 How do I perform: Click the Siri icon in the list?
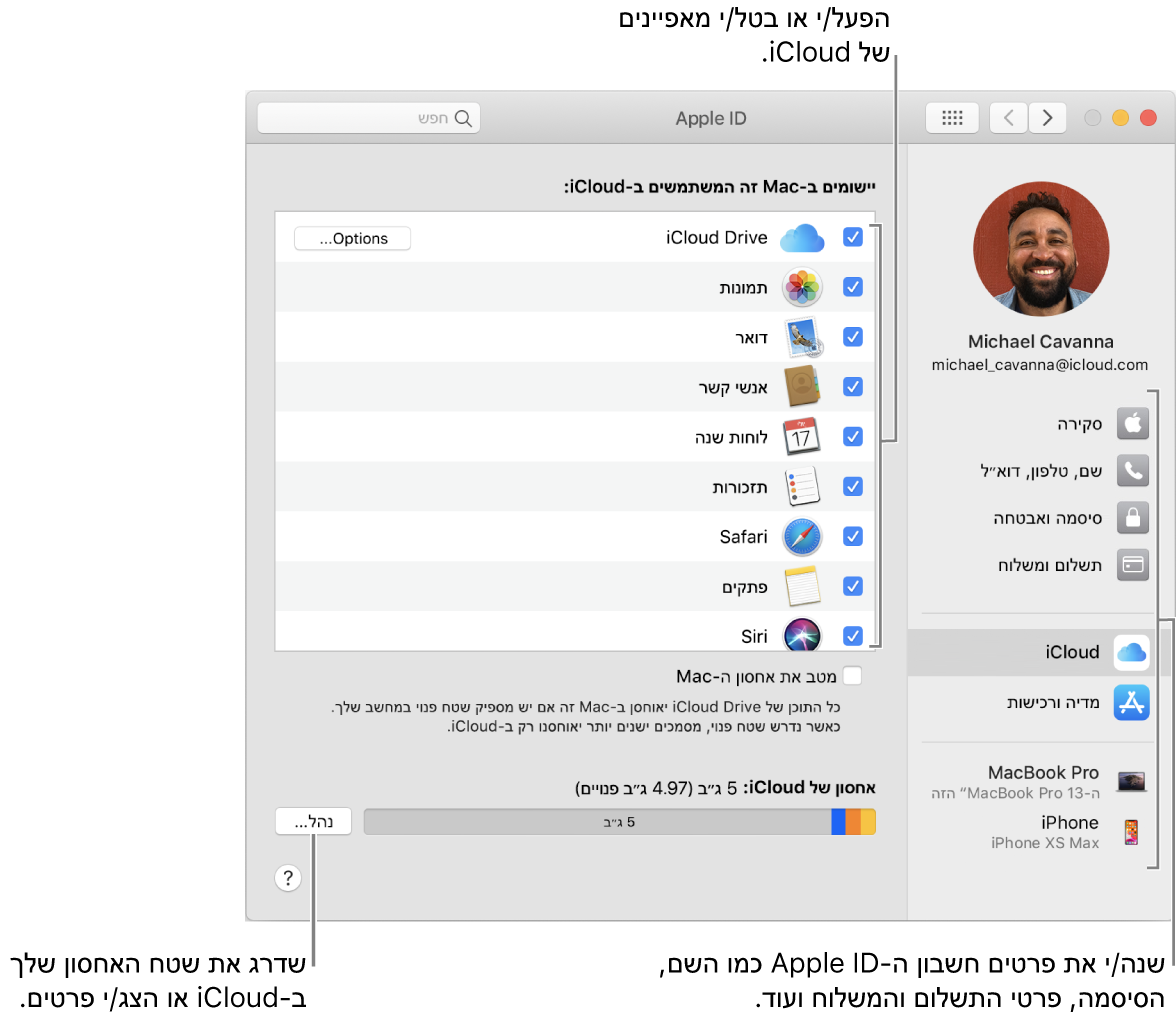pos(802,635)
